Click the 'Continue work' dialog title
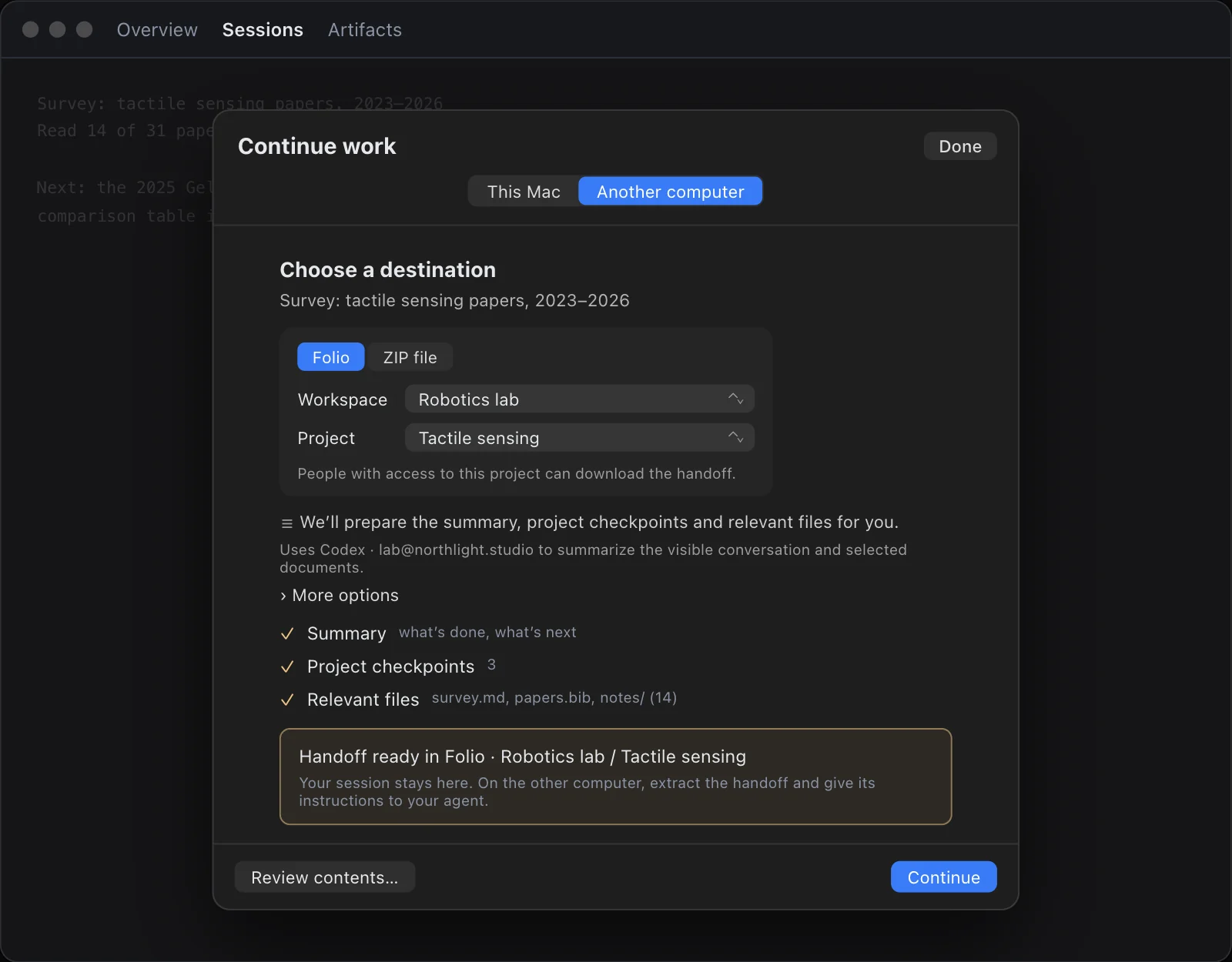 (316, 146)
